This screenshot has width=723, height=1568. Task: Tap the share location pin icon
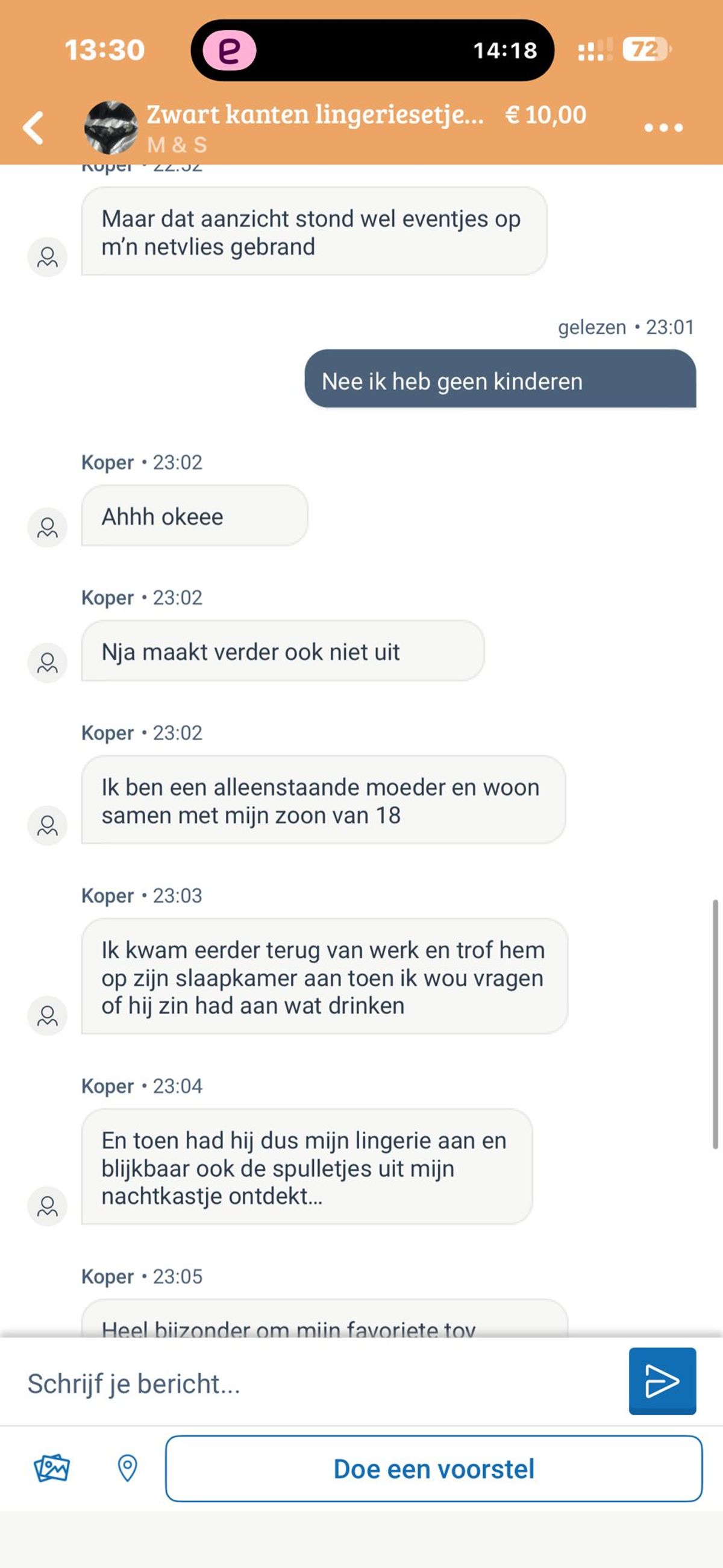click(127, 1468)
